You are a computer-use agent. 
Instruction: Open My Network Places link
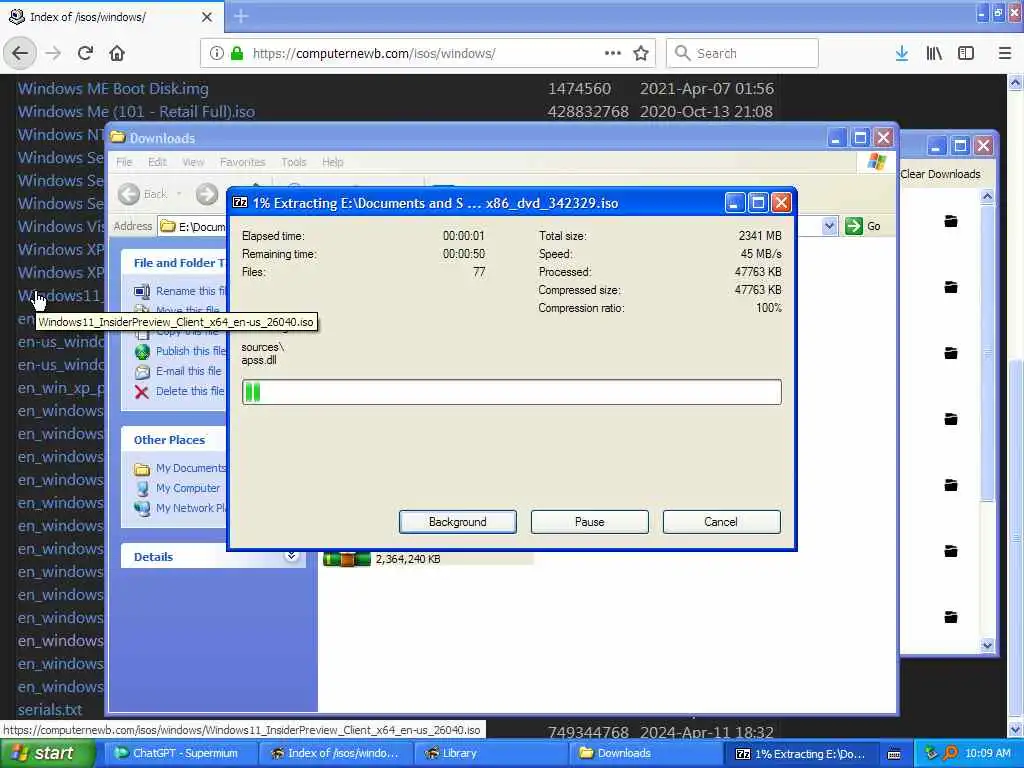pos(180,508)
